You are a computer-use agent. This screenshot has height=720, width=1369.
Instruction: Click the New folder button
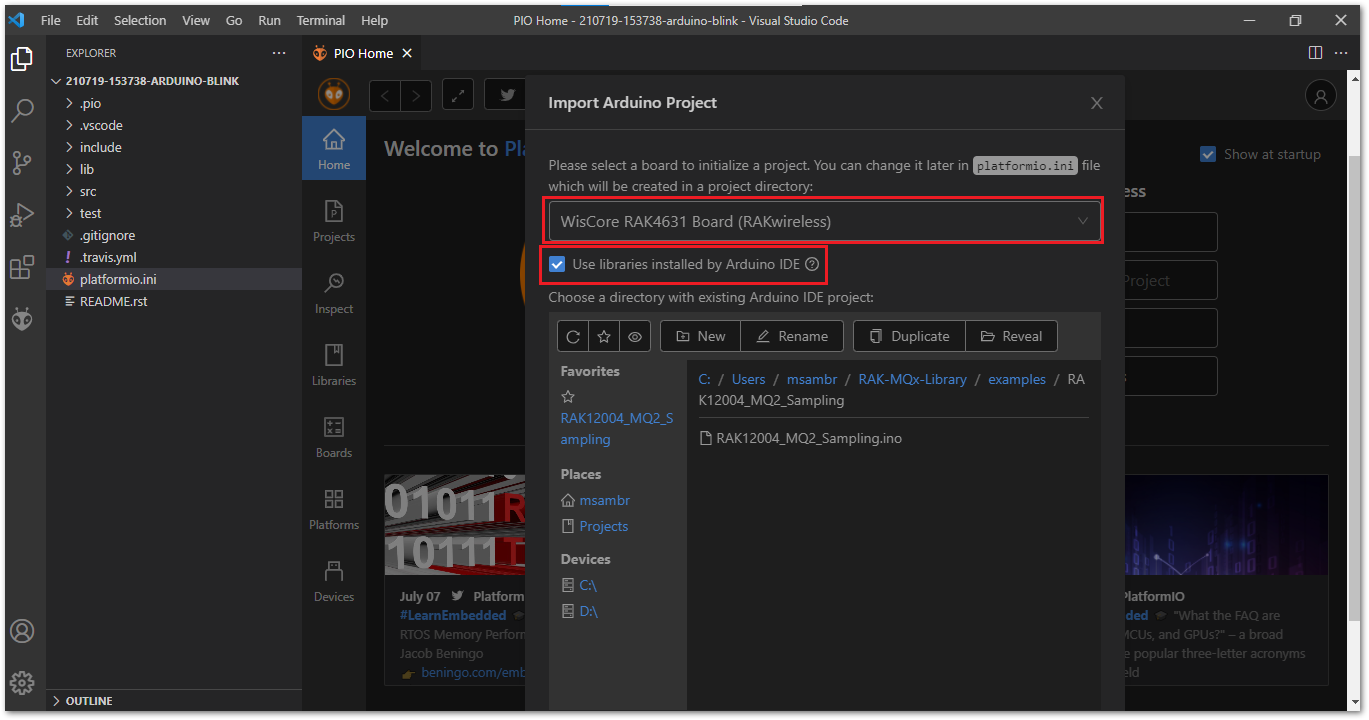tap(700, 336)
